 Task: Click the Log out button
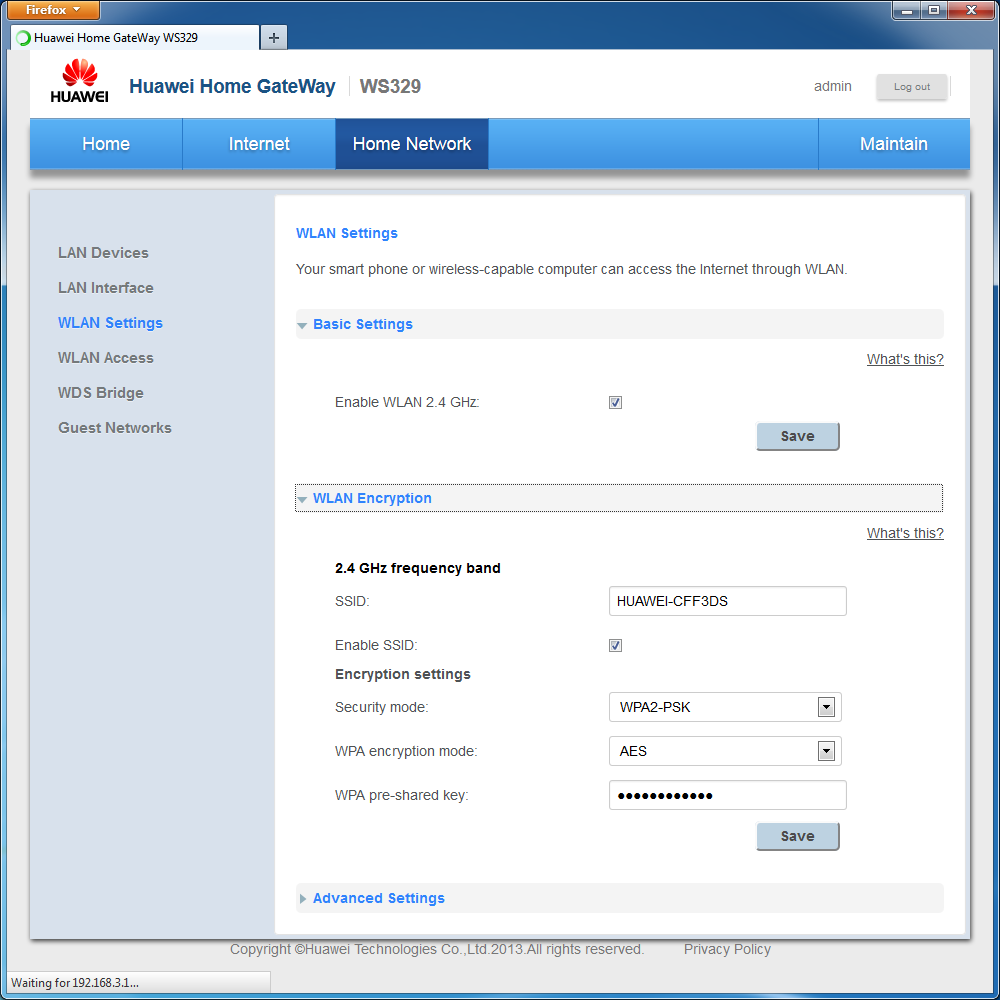coord(911,87)
